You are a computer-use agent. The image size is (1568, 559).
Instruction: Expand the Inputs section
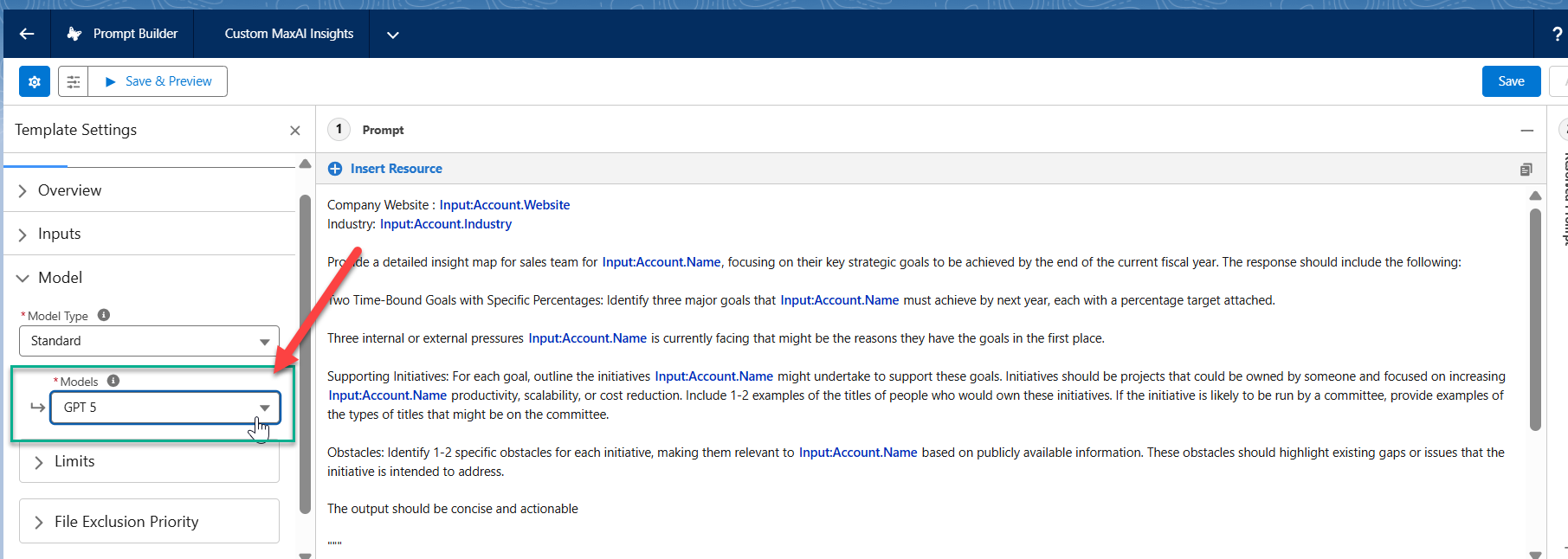[x=59, y=234]
